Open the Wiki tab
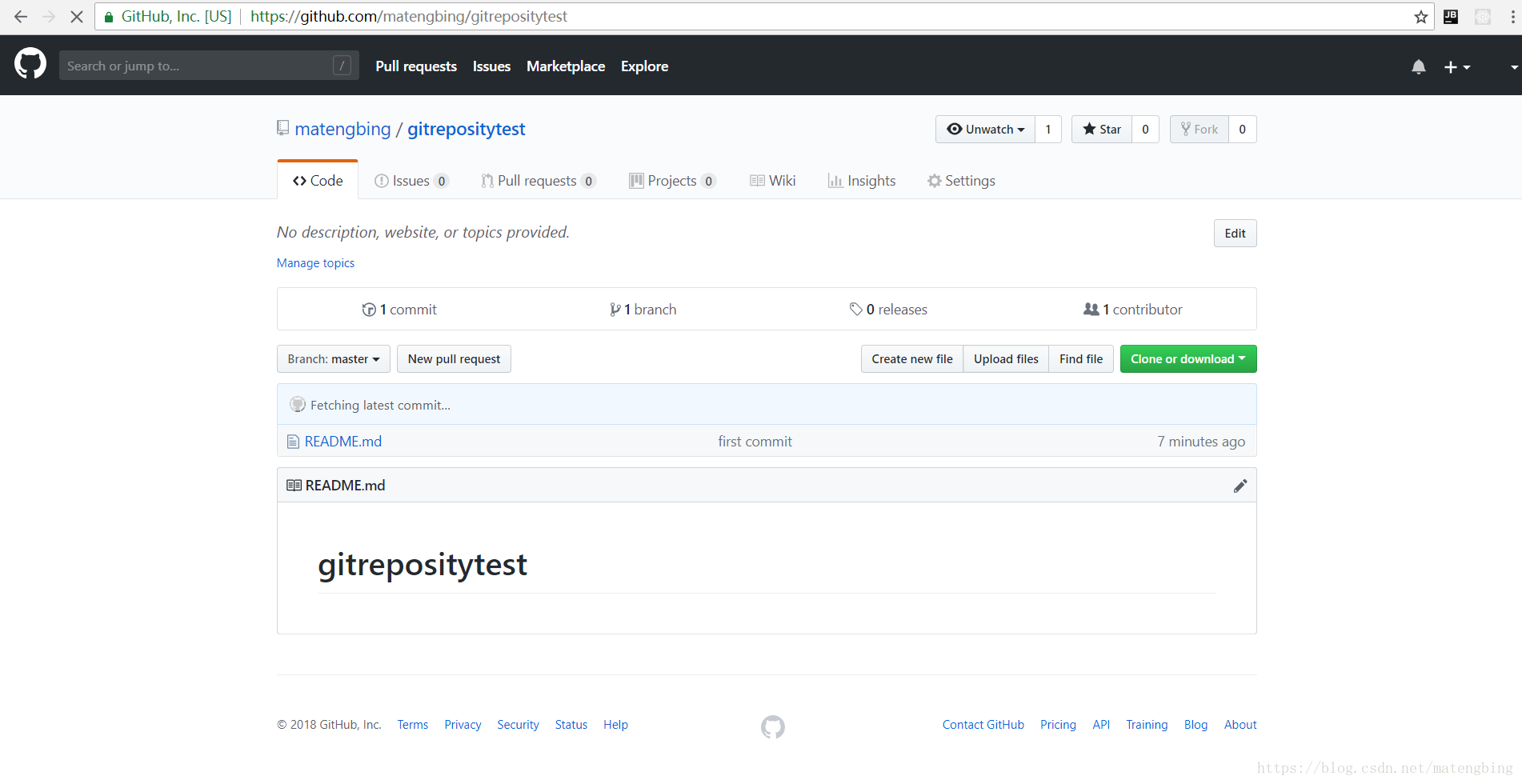This screenshot has width=1522, height=784. (x=773, y=181)
